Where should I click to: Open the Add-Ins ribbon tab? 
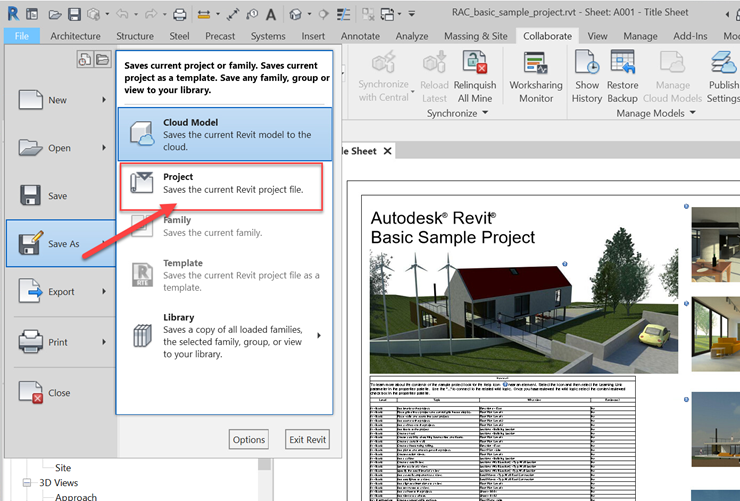pos(690,36)
